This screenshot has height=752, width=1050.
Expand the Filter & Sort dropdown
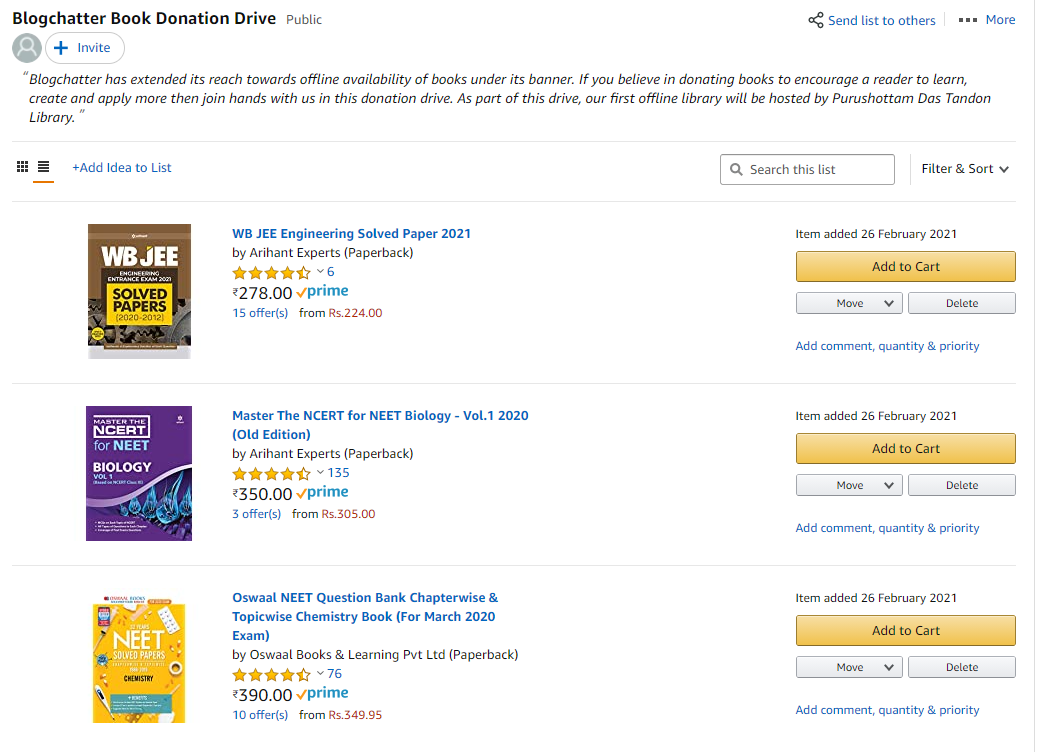[965, 169]
